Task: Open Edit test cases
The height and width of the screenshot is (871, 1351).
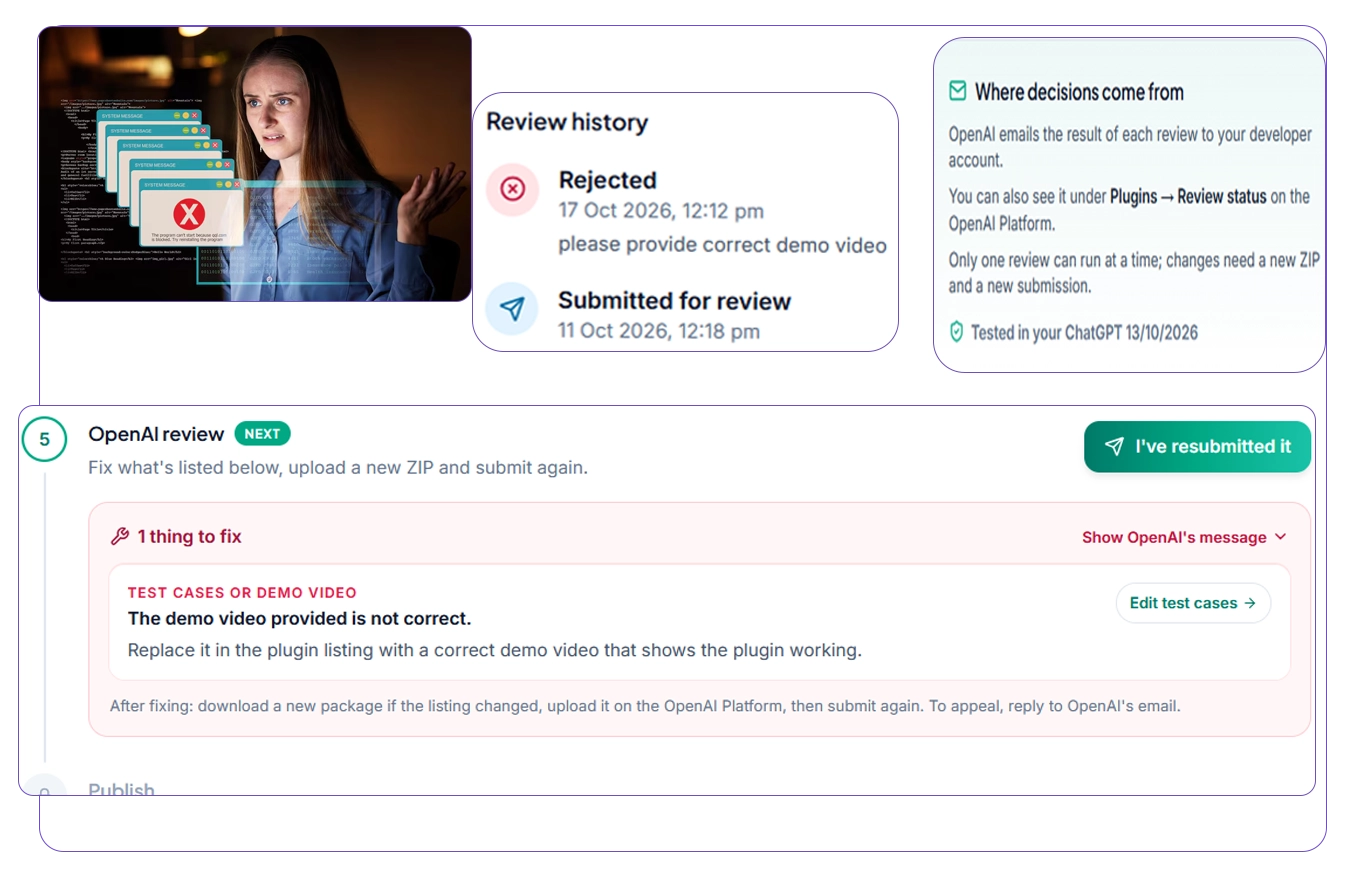Action: (1193, 603)
